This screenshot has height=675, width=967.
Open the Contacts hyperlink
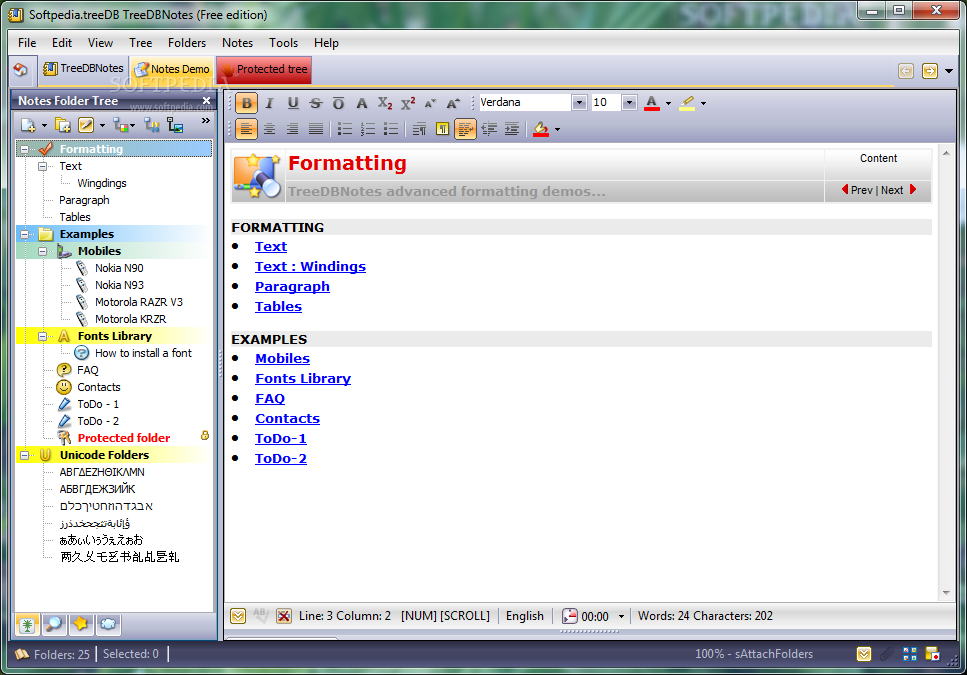point(287,419)
